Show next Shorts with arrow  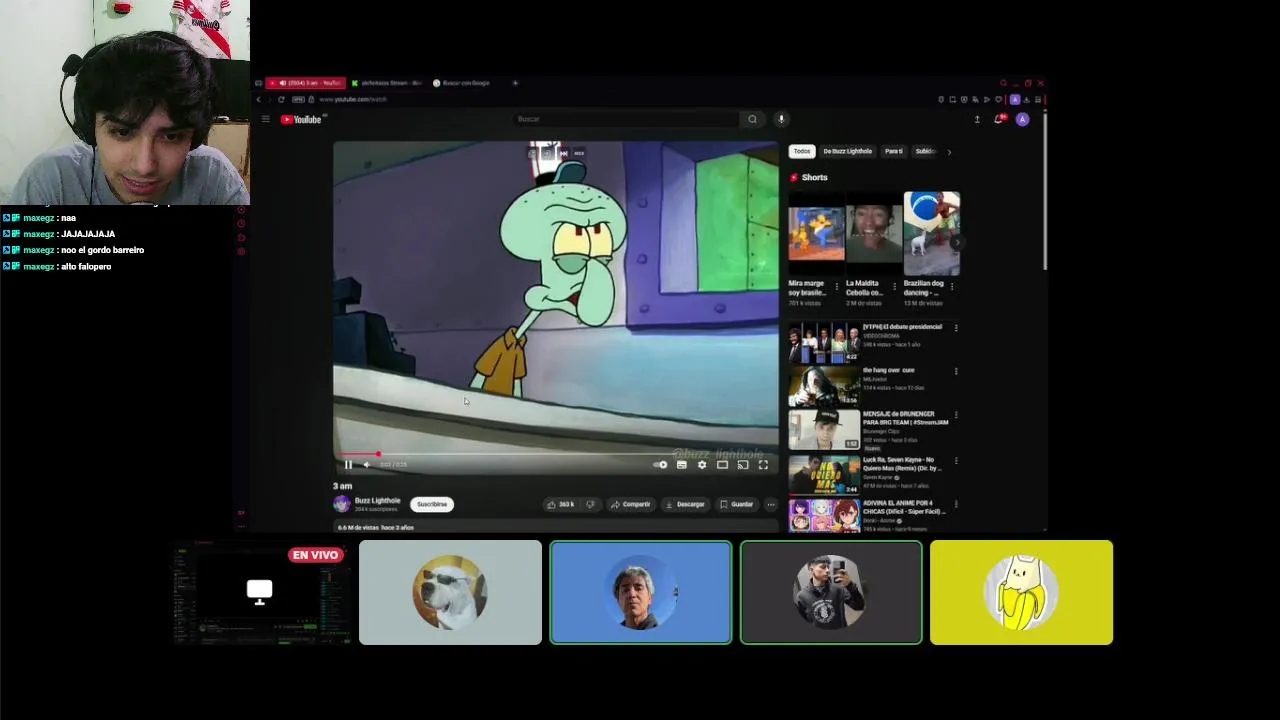tap(956, 241)
